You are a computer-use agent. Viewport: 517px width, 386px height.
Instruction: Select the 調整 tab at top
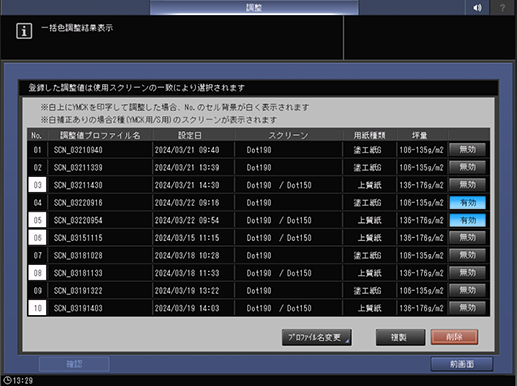point(254,7)
